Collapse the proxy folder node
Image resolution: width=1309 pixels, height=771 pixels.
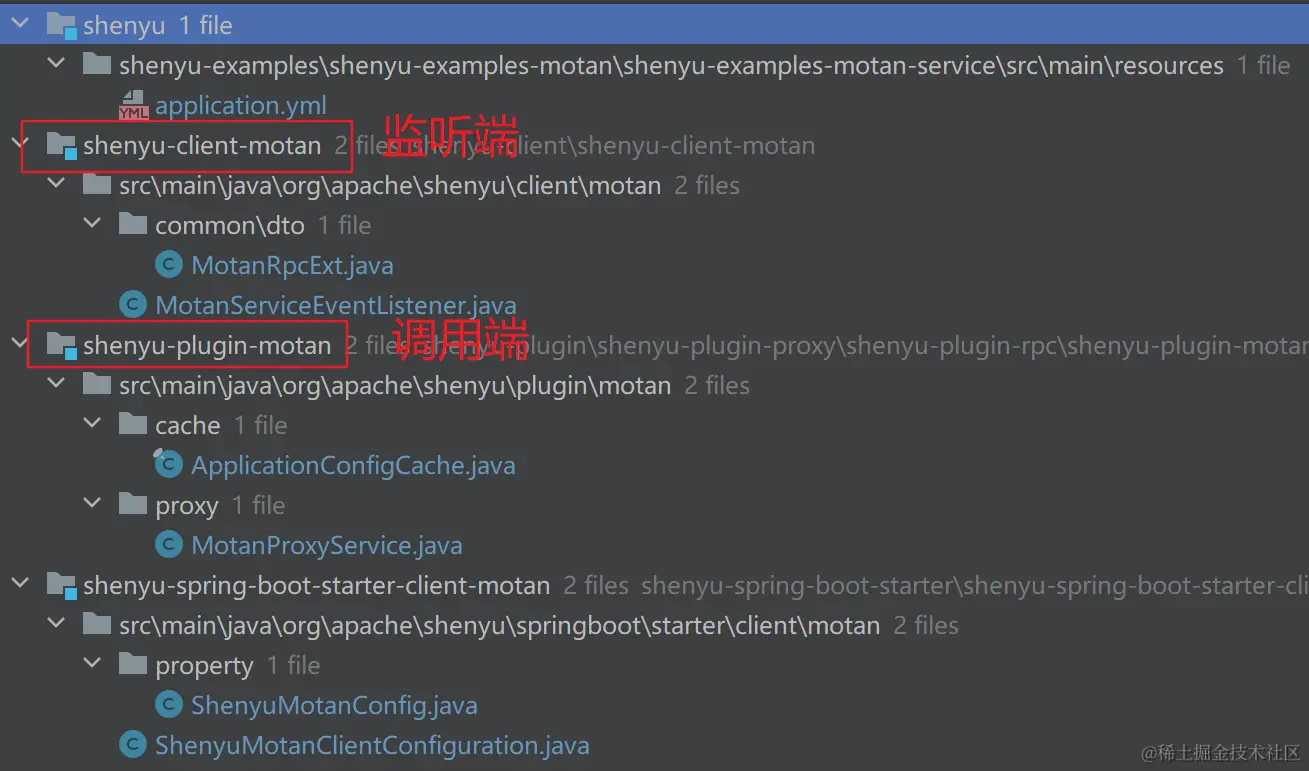(93, 504)
